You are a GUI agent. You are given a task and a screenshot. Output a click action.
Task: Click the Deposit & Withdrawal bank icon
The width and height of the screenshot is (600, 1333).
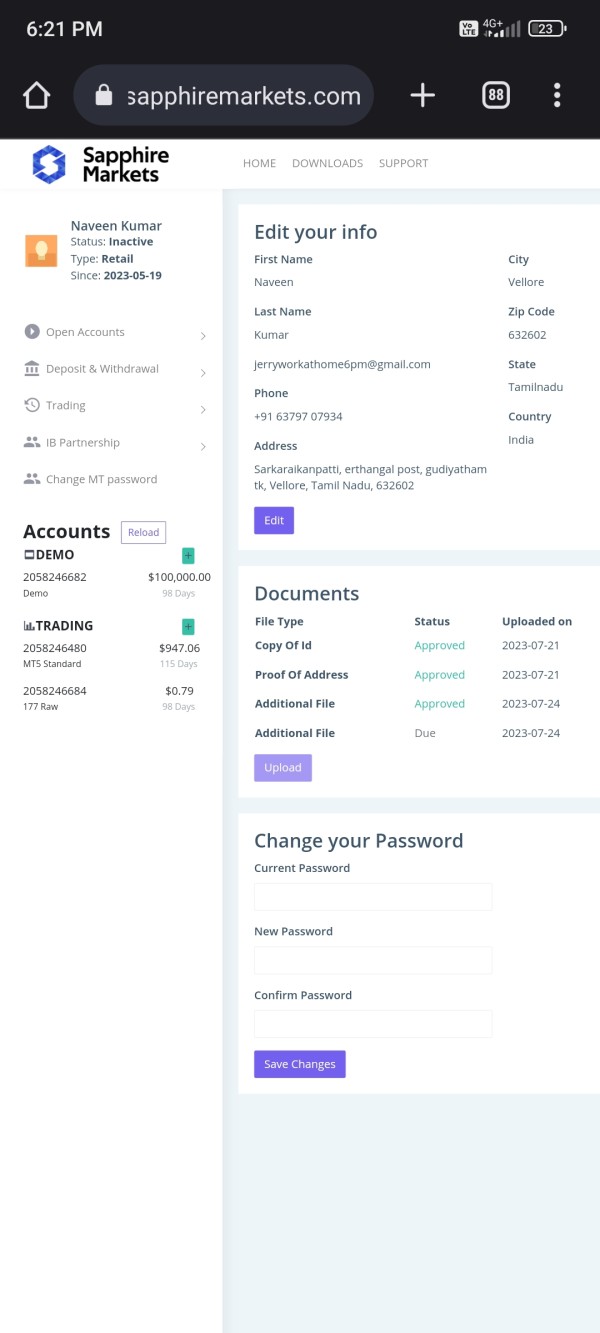click(32, 369)
